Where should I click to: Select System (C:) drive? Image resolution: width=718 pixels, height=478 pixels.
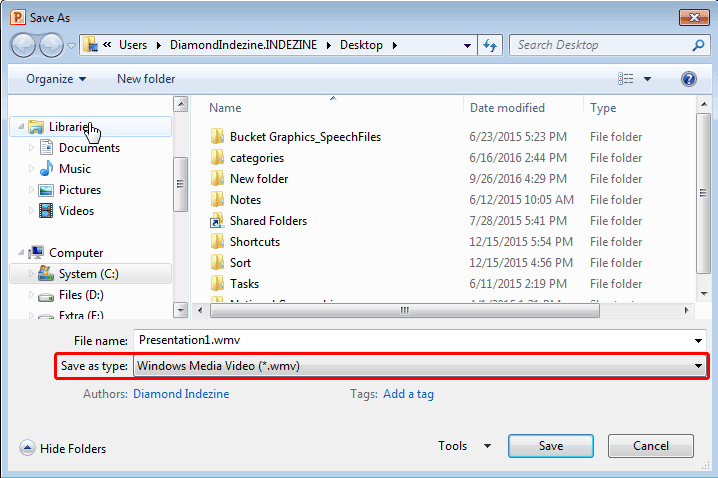point(91,274)
